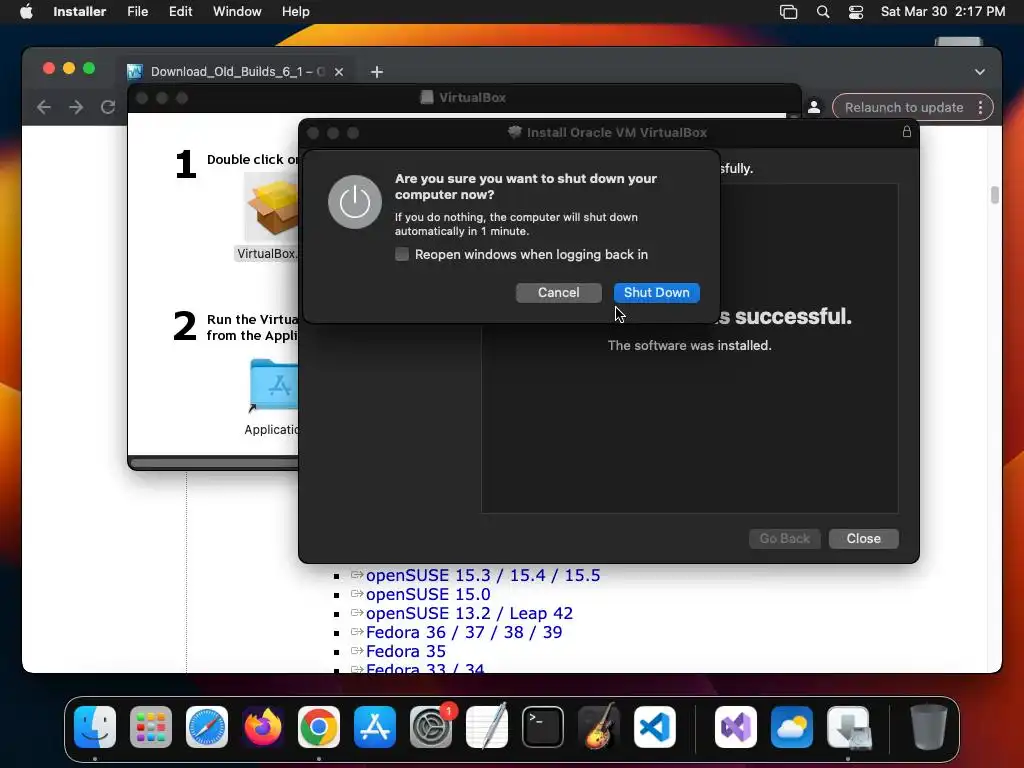Open Spotlight search in menu bar

(x=823, y=12)
